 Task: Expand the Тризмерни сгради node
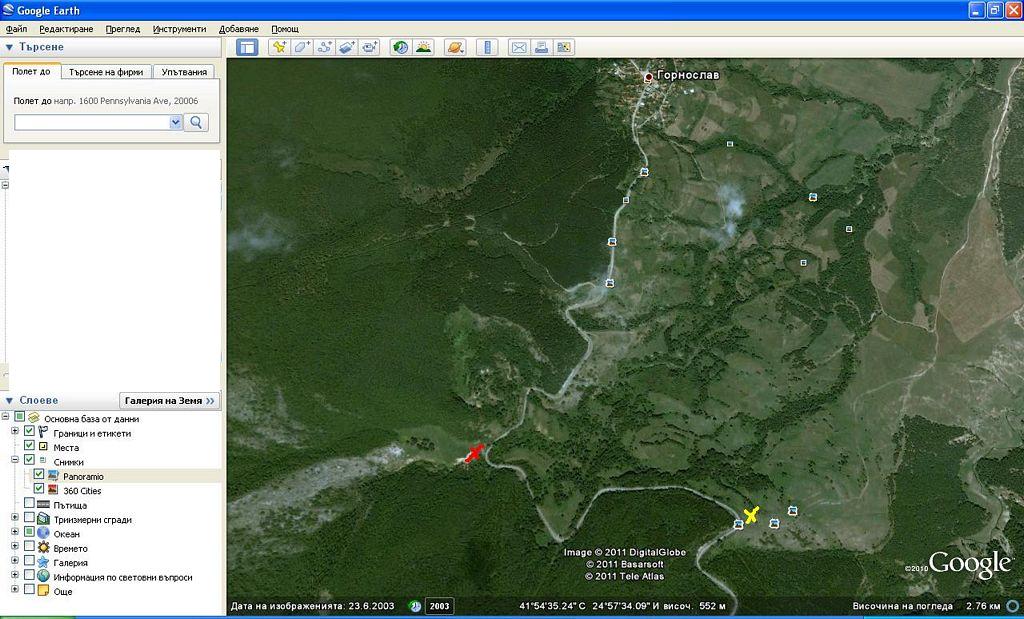(15, 518)
